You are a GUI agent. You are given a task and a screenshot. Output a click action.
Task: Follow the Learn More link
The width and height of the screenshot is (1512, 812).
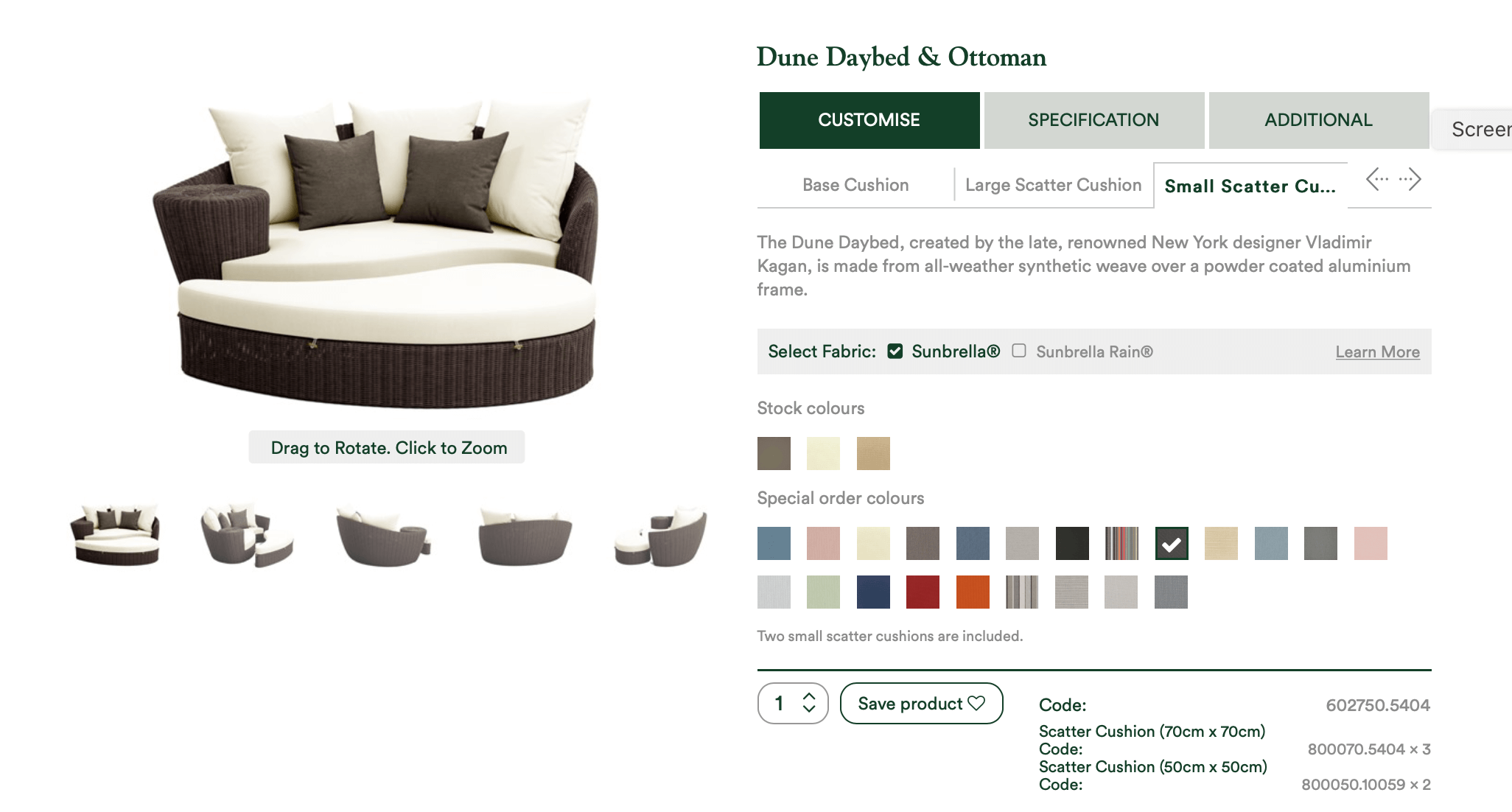[x=1377, y=352]
